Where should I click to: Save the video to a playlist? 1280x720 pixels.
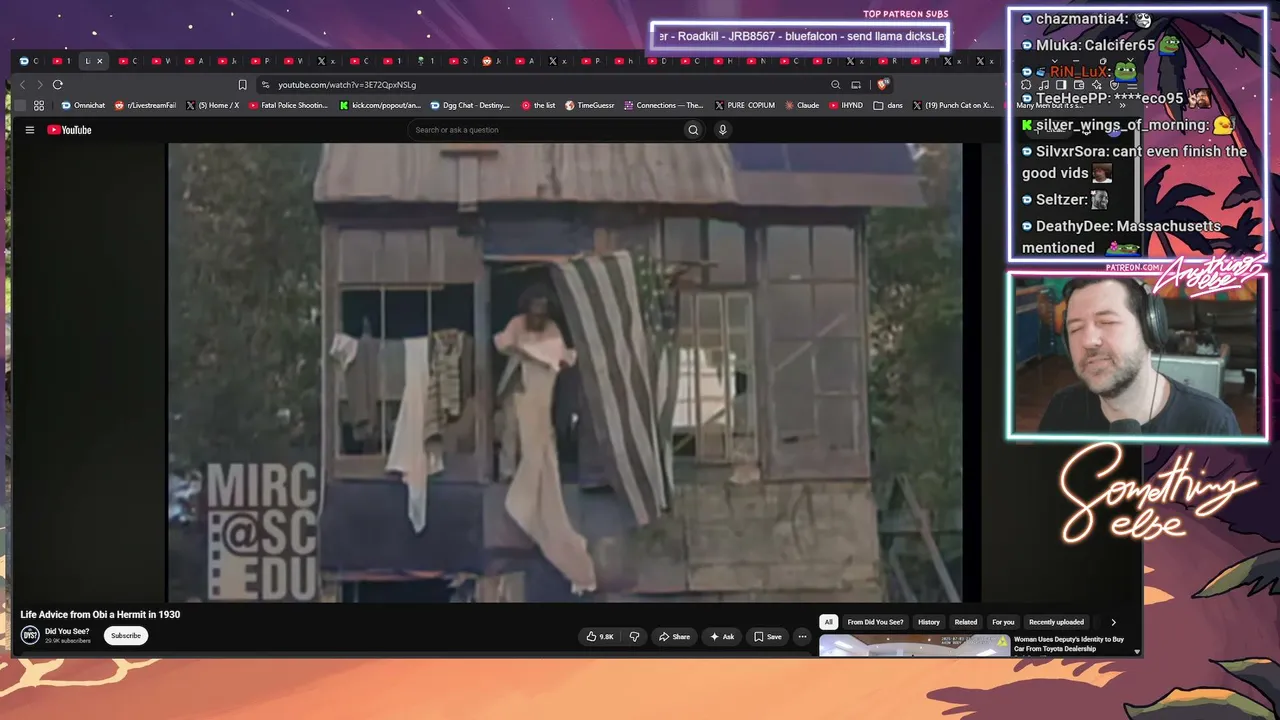coord(768,637)
